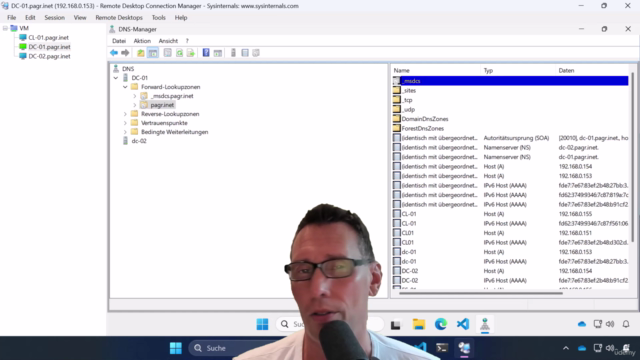Click the action pane toggle icon after help

click(218, 53)
